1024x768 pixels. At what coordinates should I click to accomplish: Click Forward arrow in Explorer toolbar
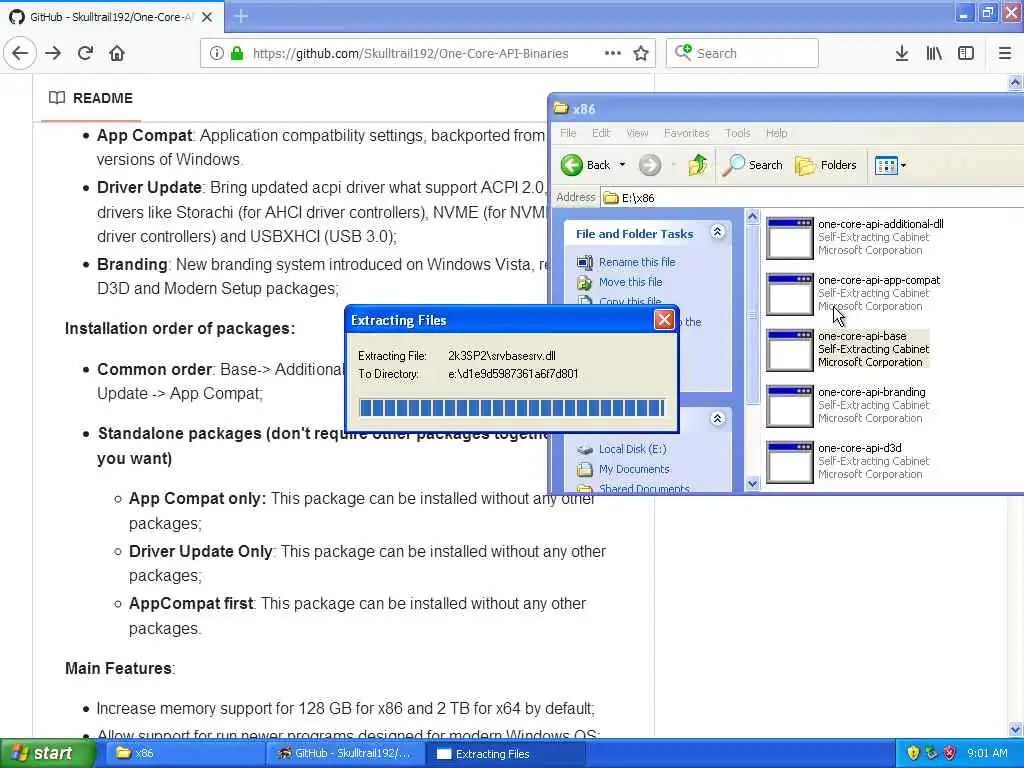(x=650, y=165)
